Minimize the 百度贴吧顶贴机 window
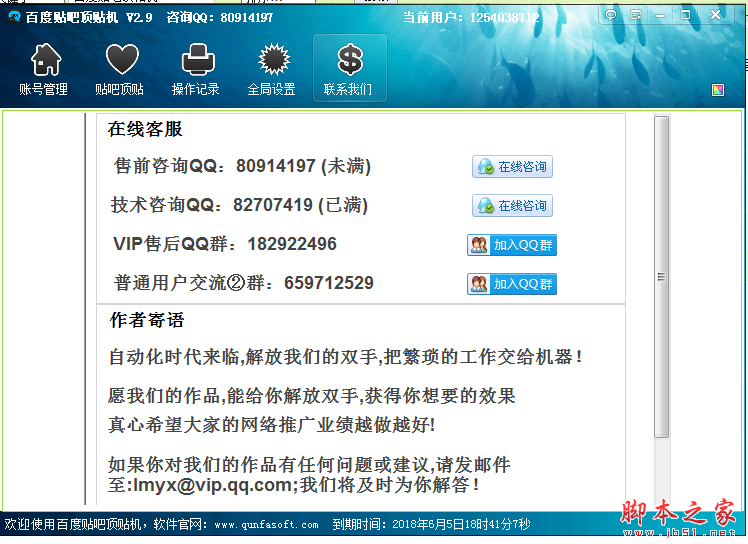Image resolution: width=748 pixels, height=544 pixels. [660, 15]
